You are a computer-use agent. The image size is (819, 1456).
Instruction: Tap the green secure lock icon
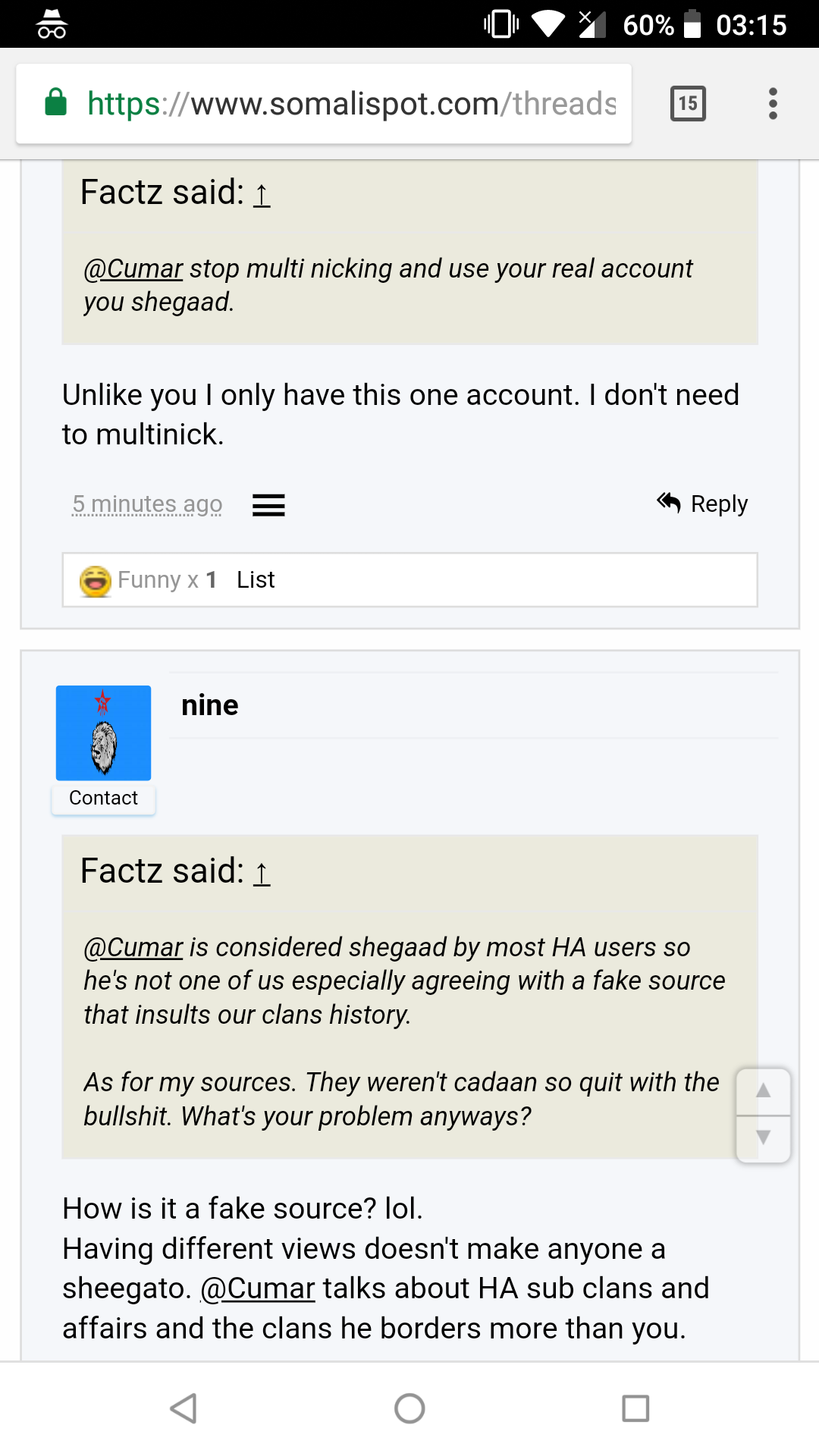(56, 102)
